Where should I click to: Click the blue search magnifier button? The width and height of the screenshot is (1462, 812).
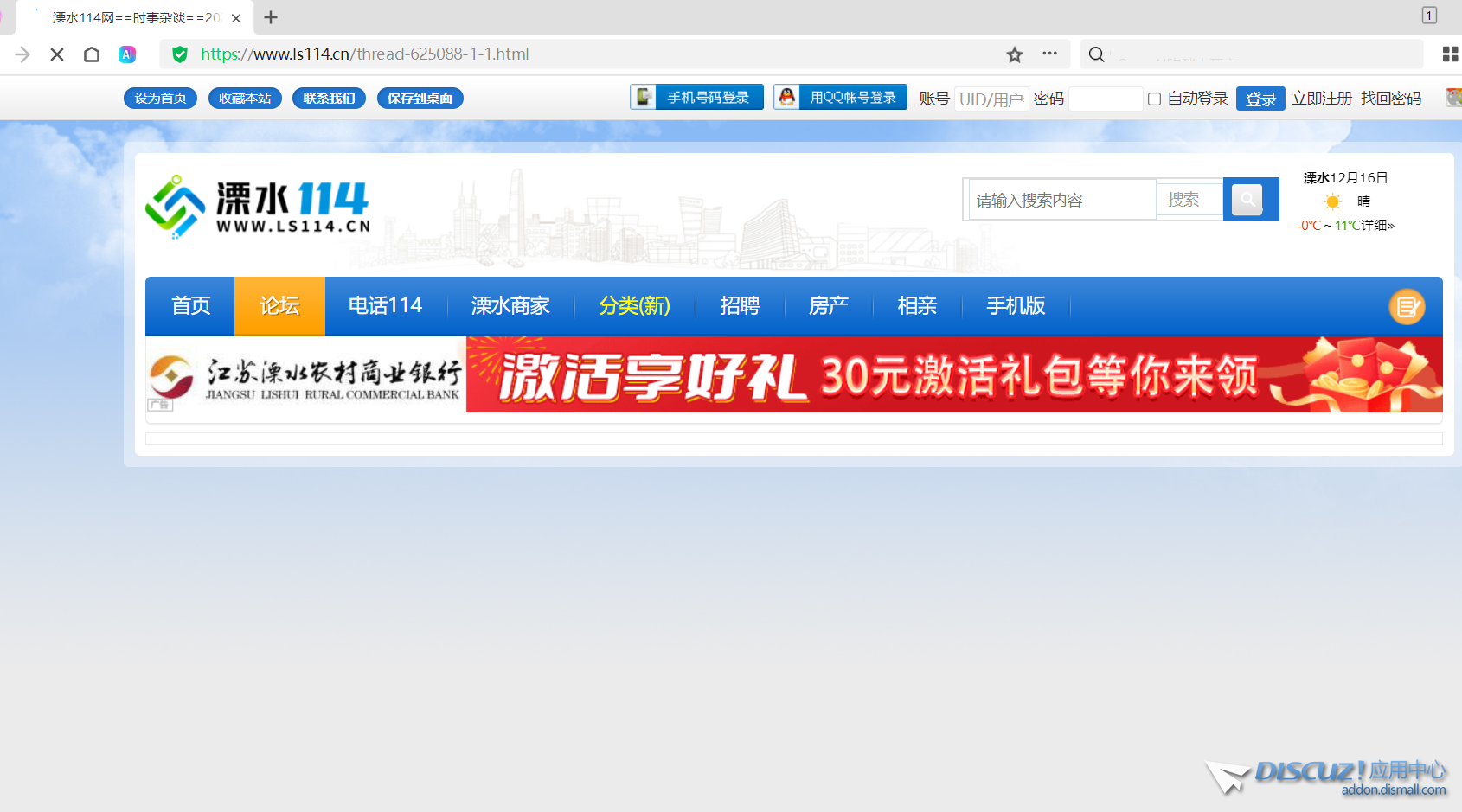(x=1247, y=200)
